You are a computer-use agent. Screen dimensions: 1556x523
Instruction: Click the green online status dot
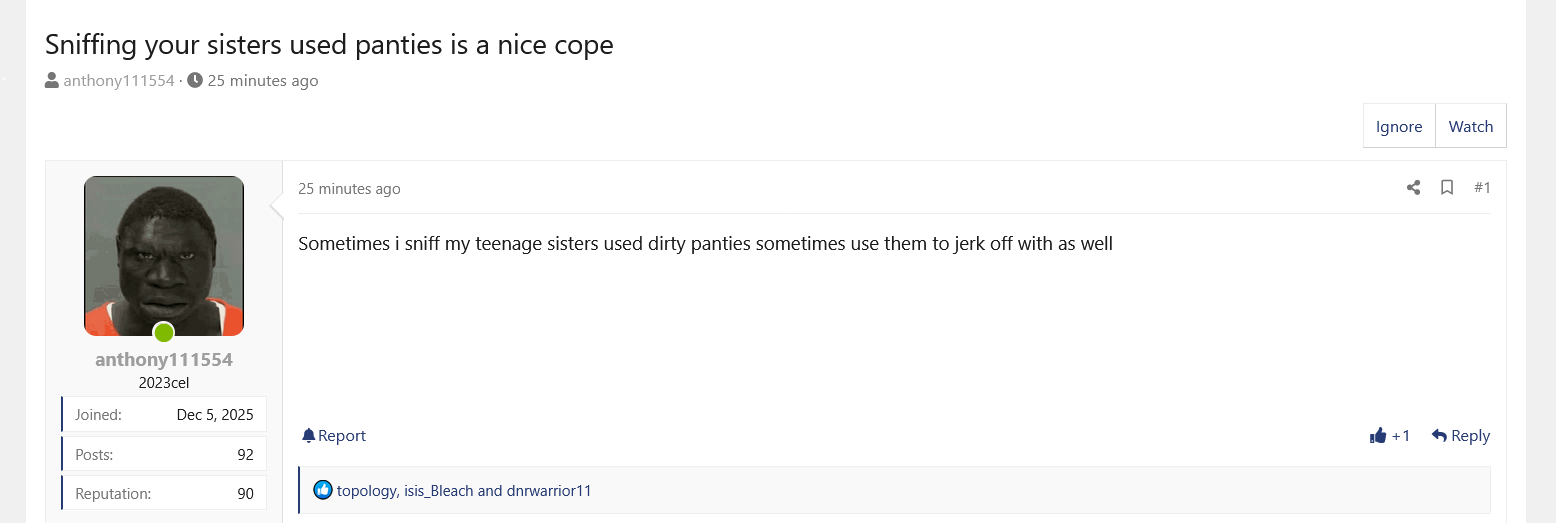(163, 332)
